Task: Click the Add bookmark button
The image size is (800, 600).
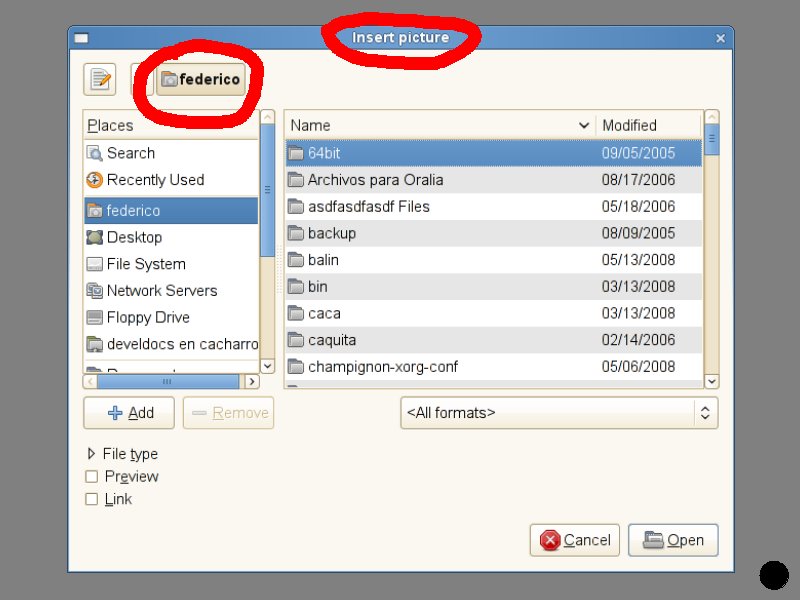Action: point(129,413)
